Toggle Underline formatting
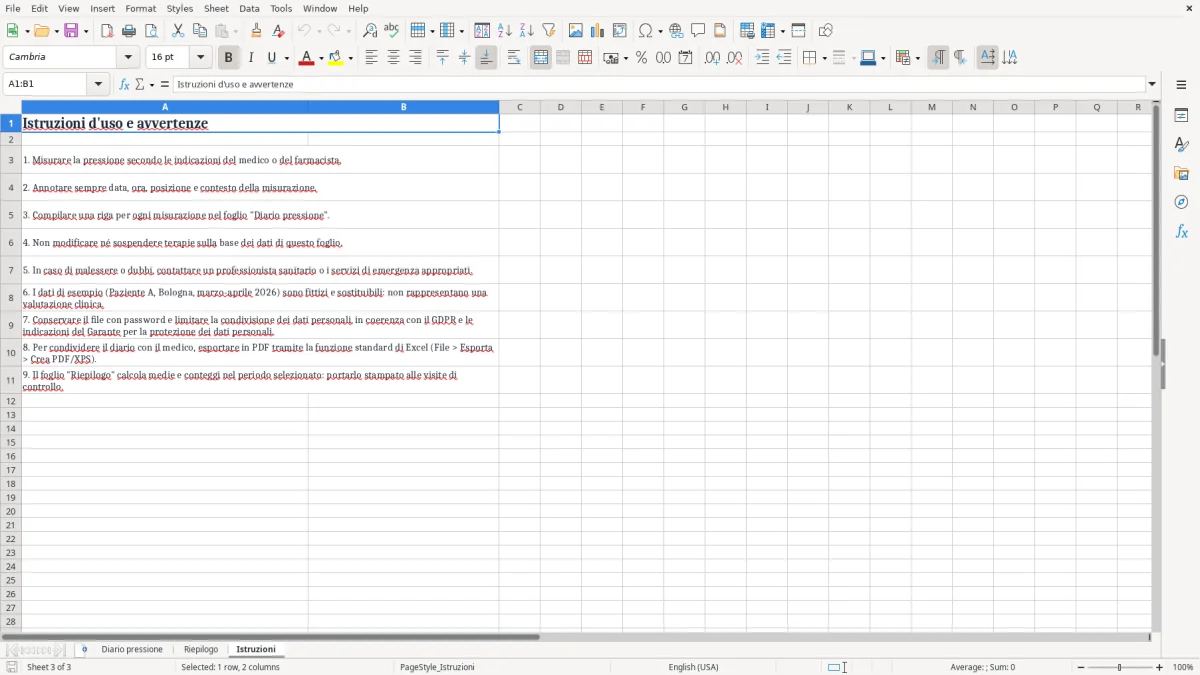Screen dimensions: 1200x675 coord(271,58)
